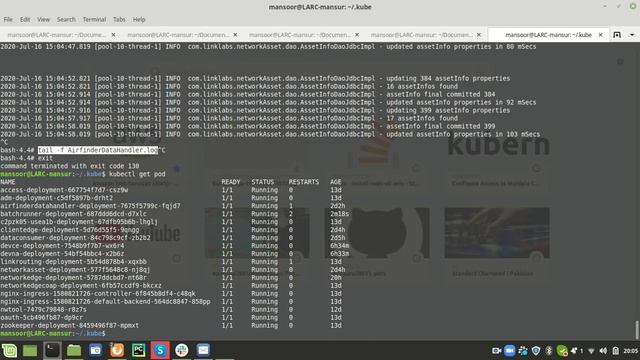Open the Linux Mint start menu
Image resolution: width=640 pixels, height=360 pixels.
coord(9,350)
